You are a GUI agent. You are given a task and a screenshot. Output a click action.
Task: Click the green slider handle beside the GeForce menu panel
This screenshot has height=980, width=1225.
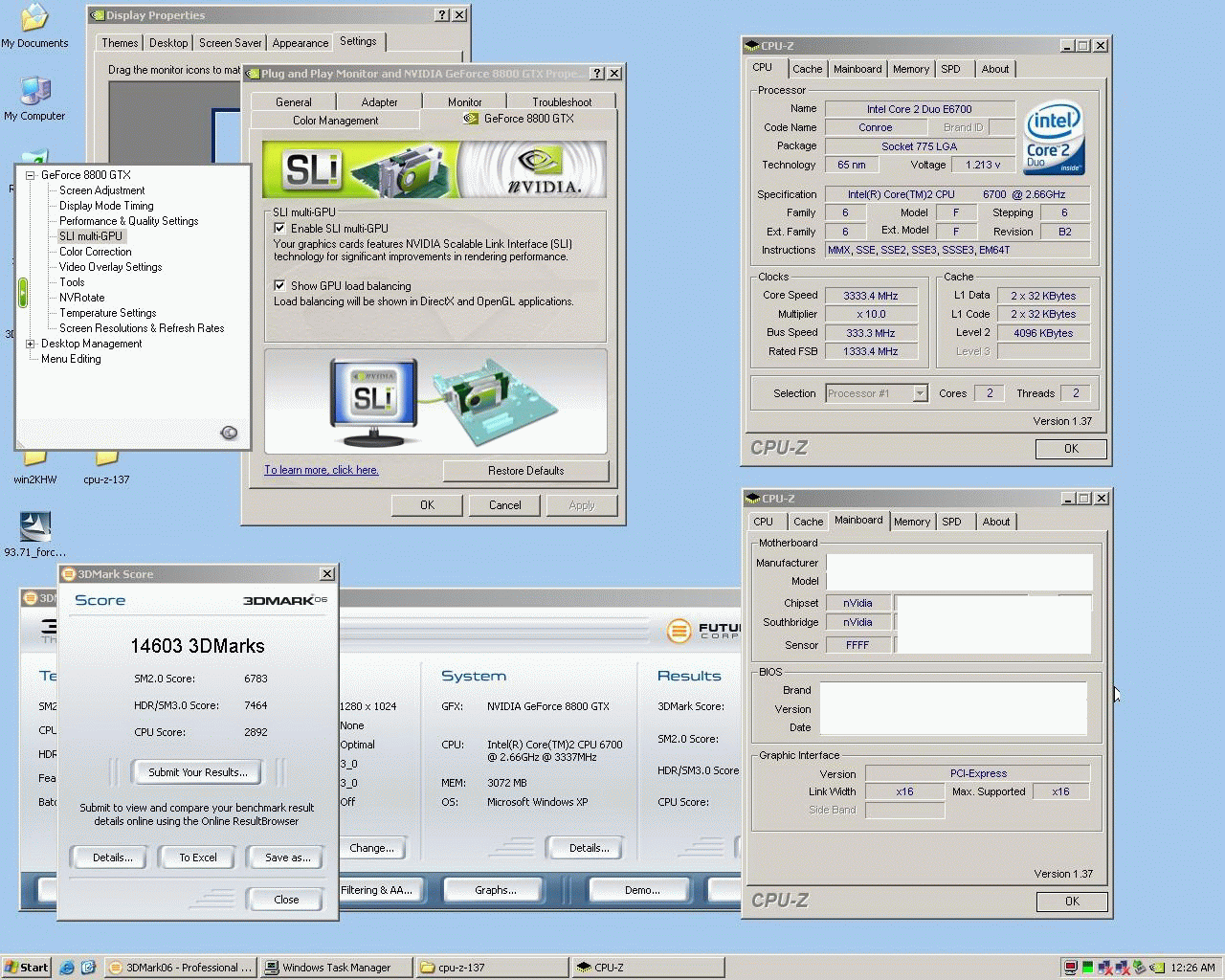23,292
